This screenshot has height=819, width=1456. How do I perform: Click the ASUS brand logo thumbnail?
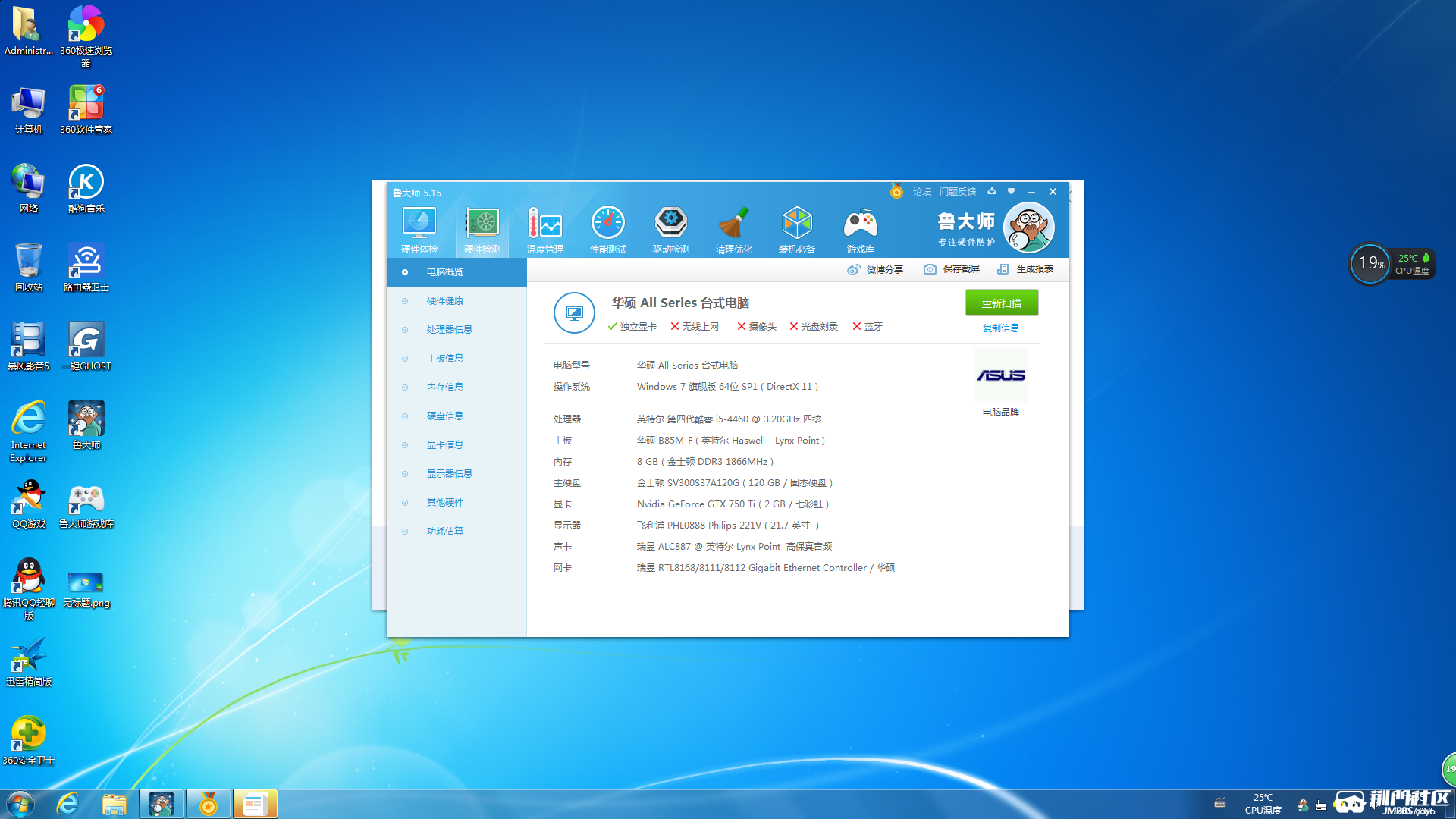tap(1000, 376)
